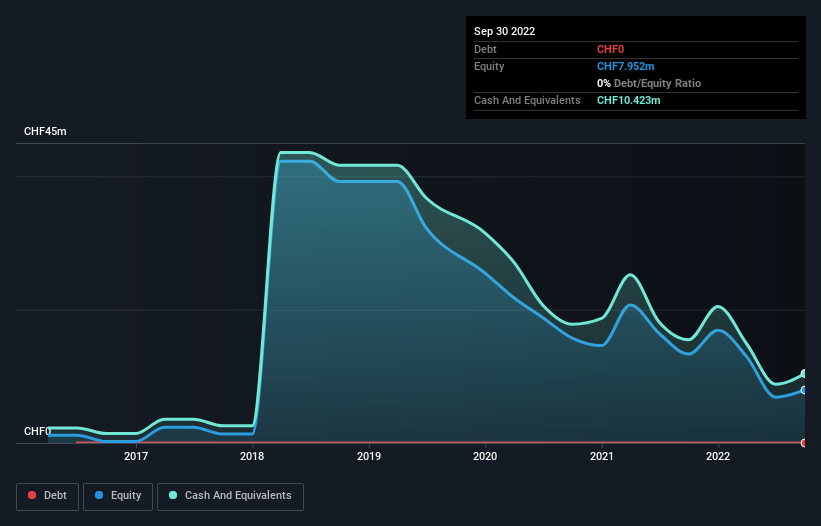Click the CHF0 y-axis label
Image resolution: width=821 pixels, height=526 pixels.
37,431
